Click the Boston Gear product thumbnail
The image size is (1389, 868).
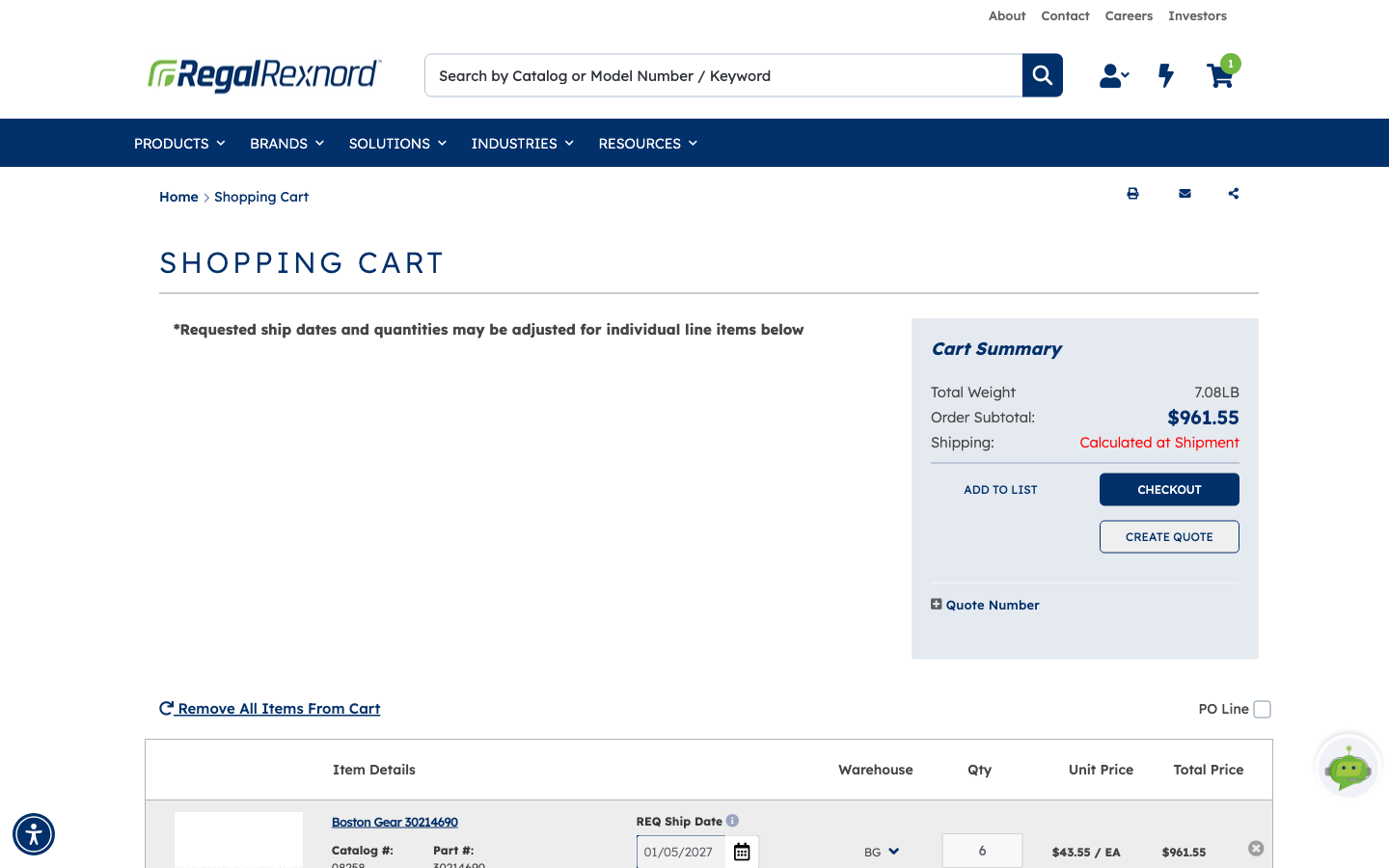(x=238, y=840)
